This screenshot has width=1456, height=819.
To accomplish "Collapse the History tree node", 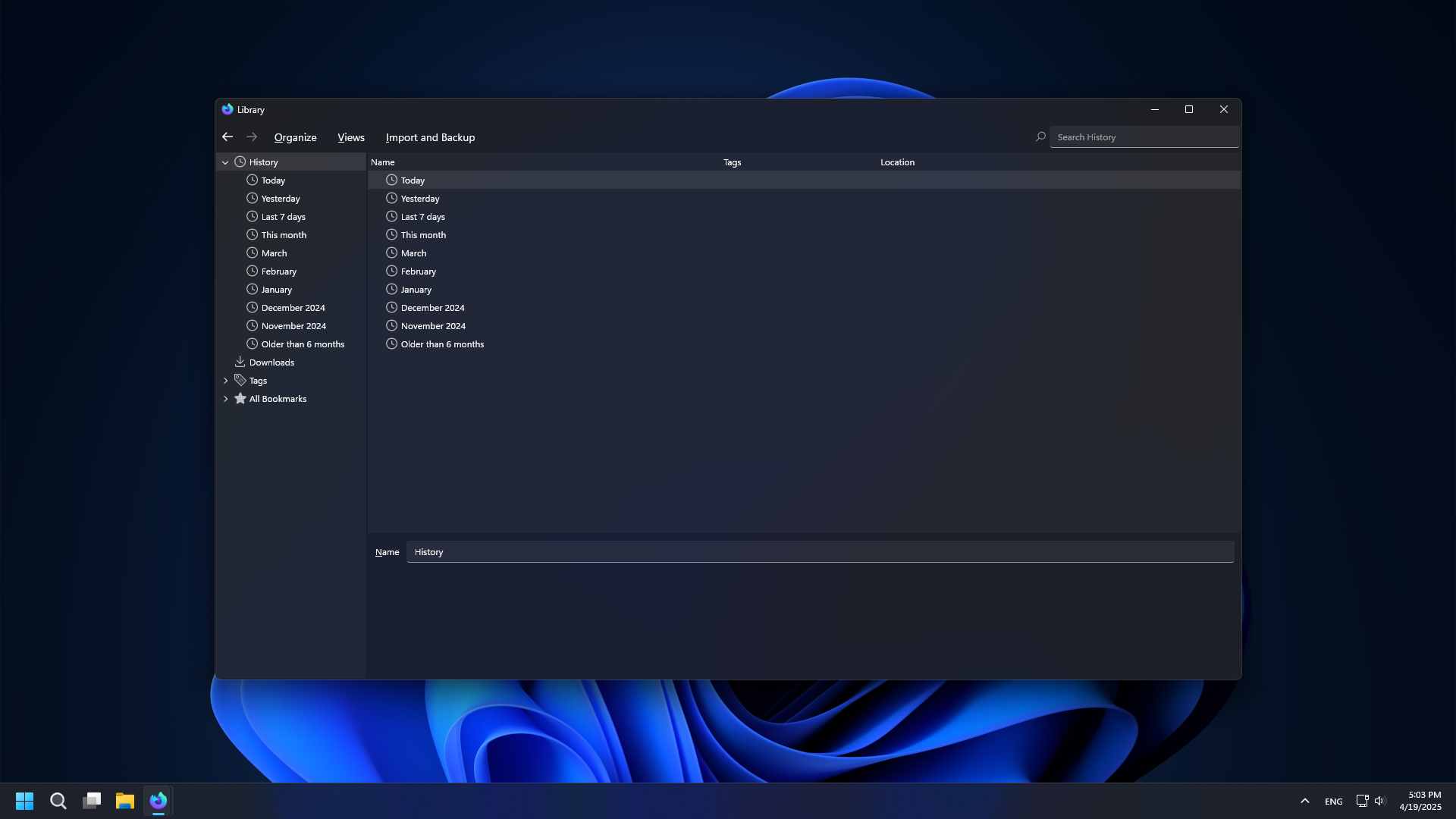I will 225,162.
